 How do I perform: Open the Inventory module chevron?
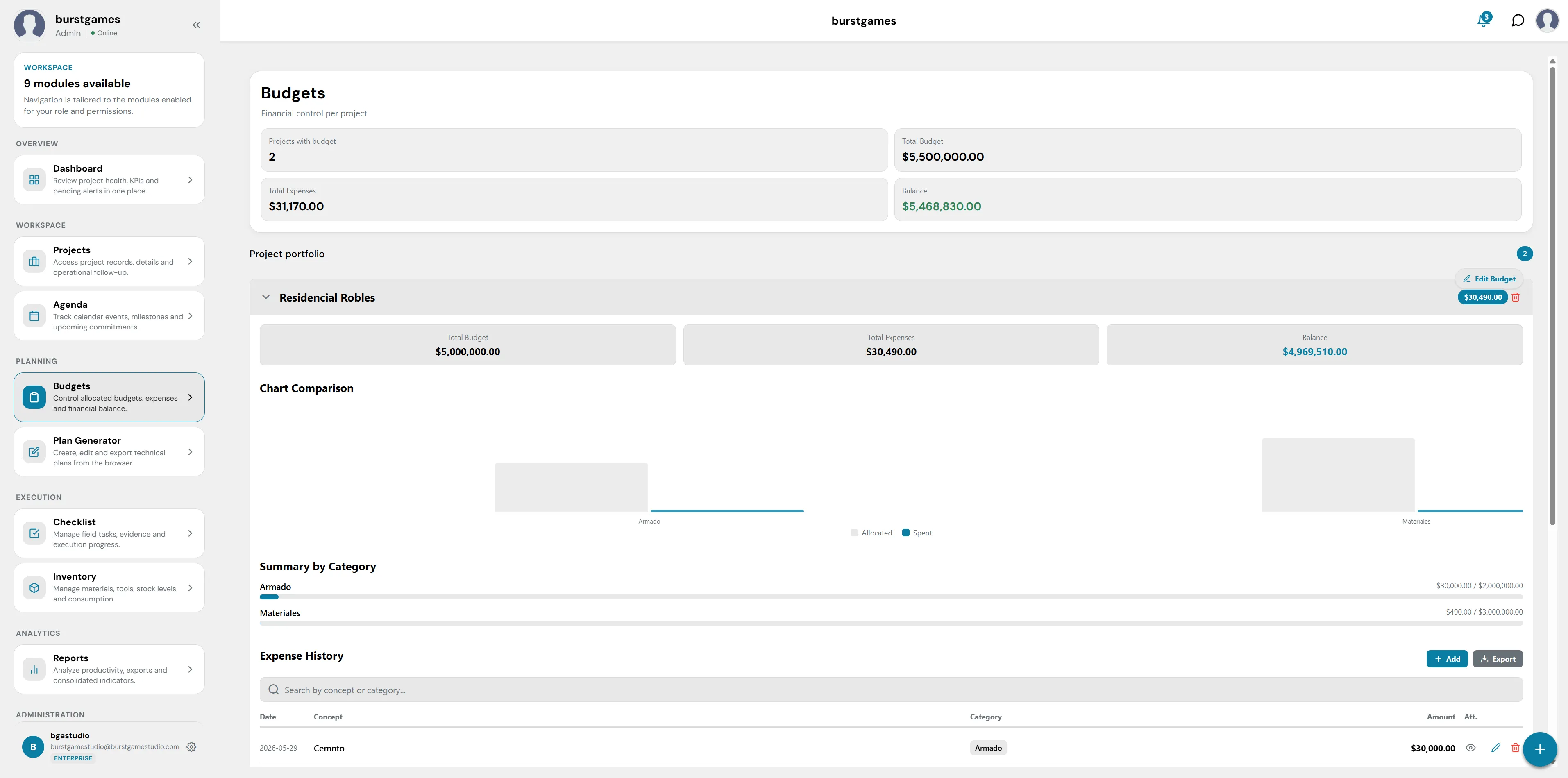pos(190,587)
